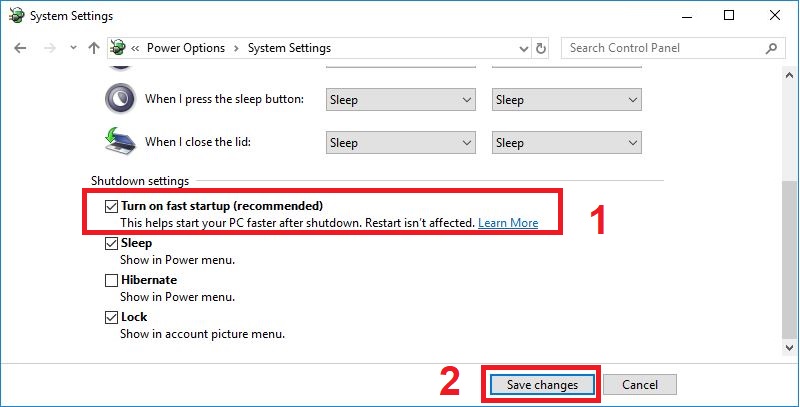Open the recent locations dropdown arrow
The width and height of the screenshot is (800, 407).
(73, 48)
